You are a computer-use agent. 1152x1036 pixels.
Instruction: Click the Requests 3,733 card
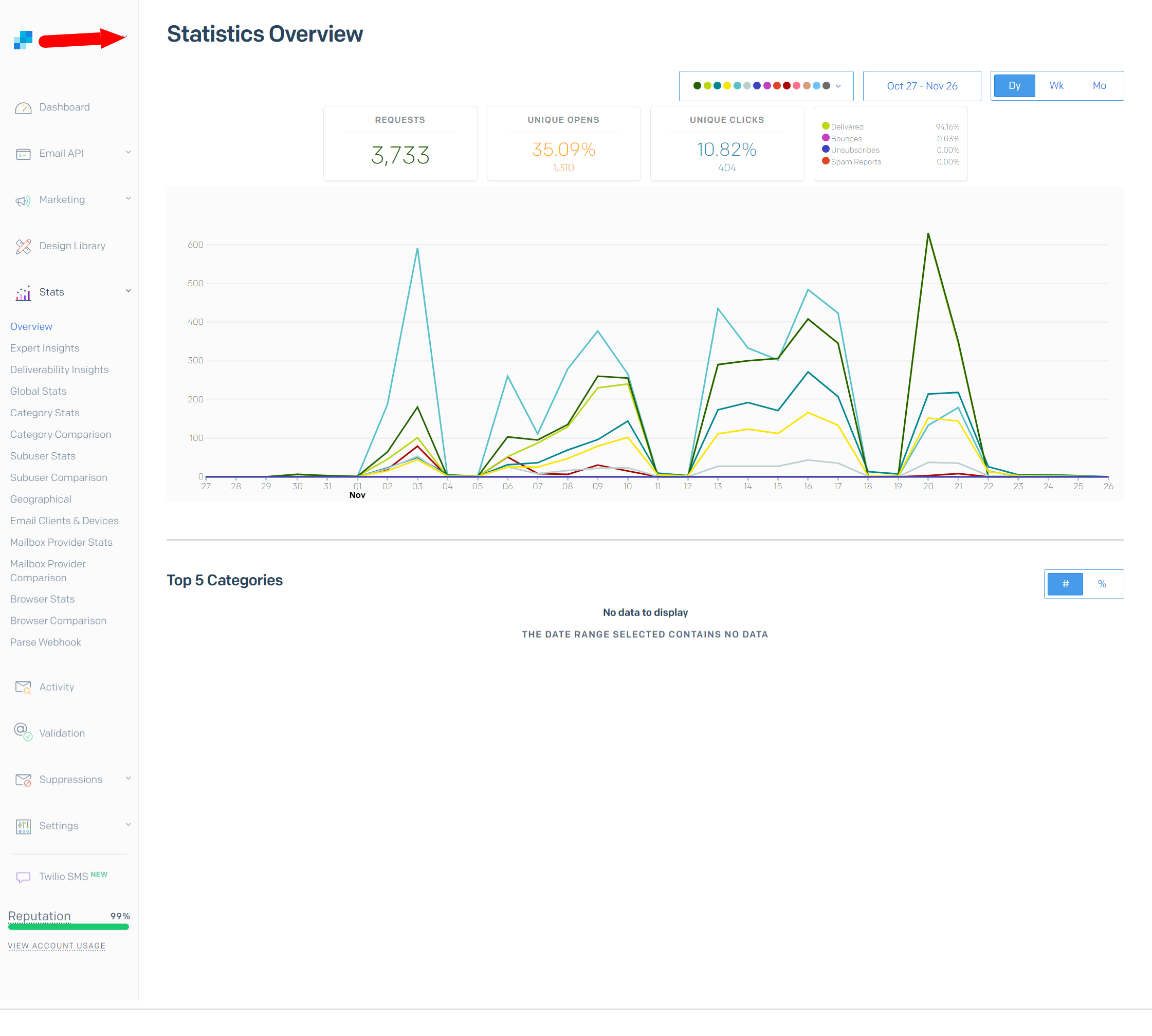400,143
